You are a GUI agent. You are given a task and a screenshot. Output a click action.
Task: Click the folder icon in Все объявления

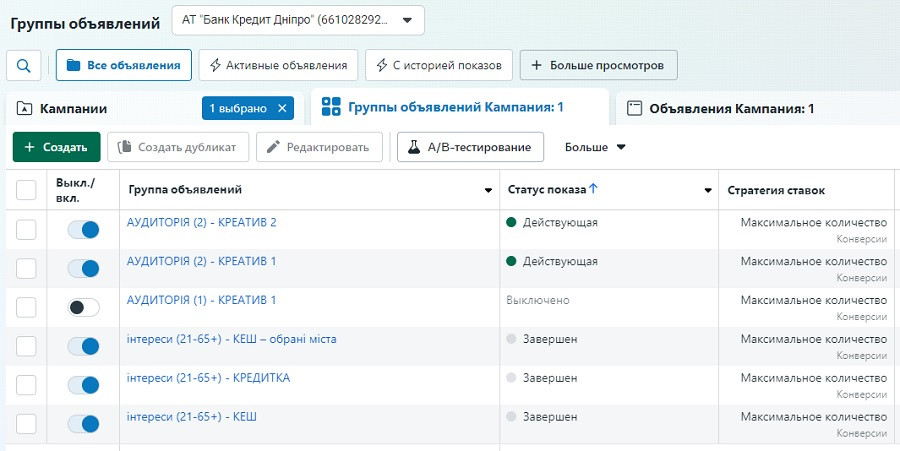(x=73, y=65)
